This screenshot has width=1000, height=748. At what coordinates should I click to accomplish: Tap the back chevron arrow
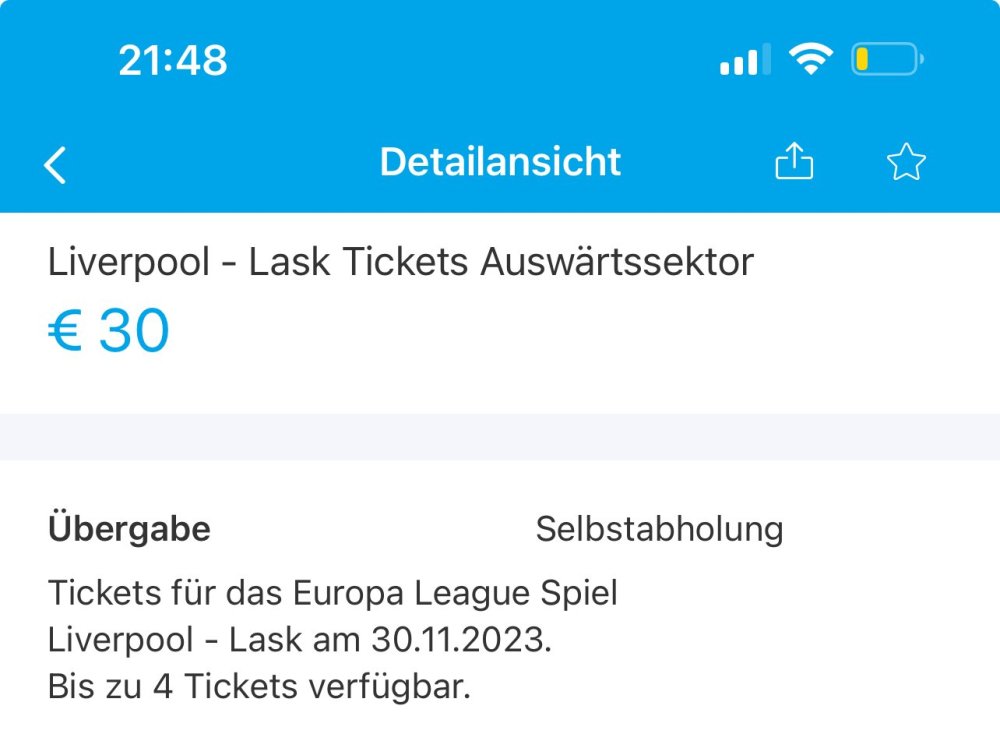[x=56, y=164]
